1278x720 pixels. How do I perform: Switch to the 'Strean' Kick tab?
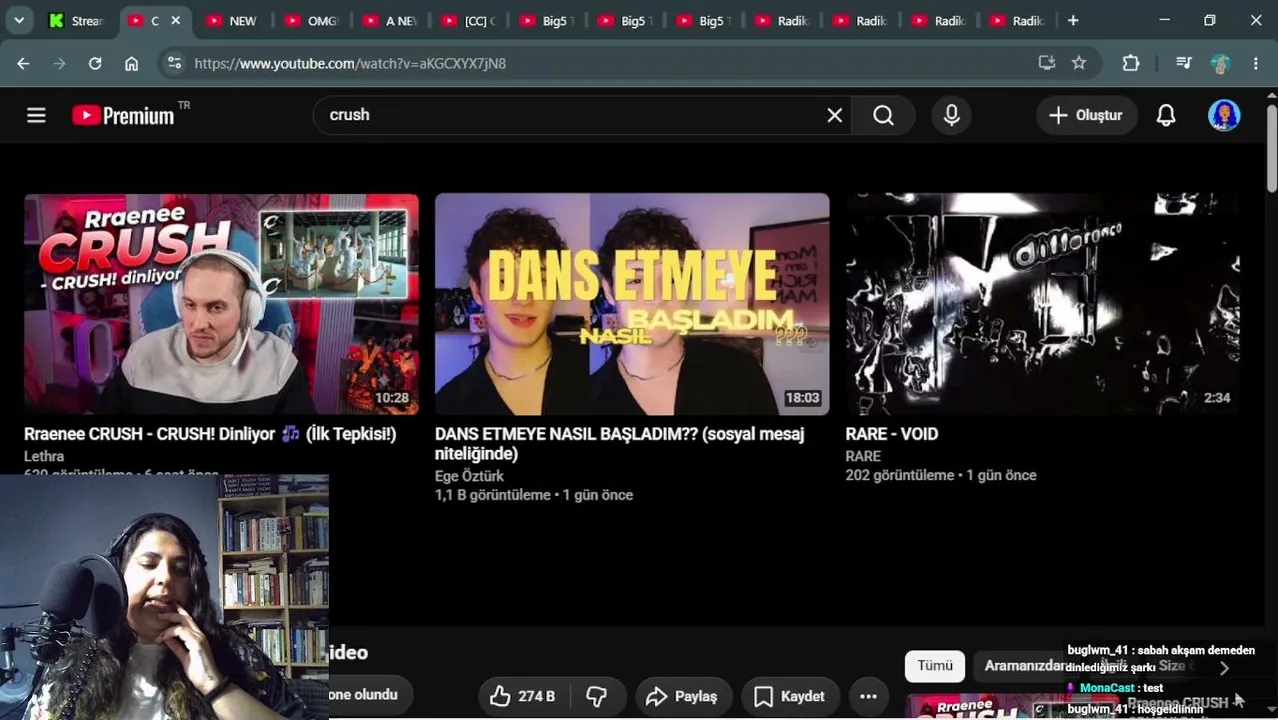click(76, 20)
